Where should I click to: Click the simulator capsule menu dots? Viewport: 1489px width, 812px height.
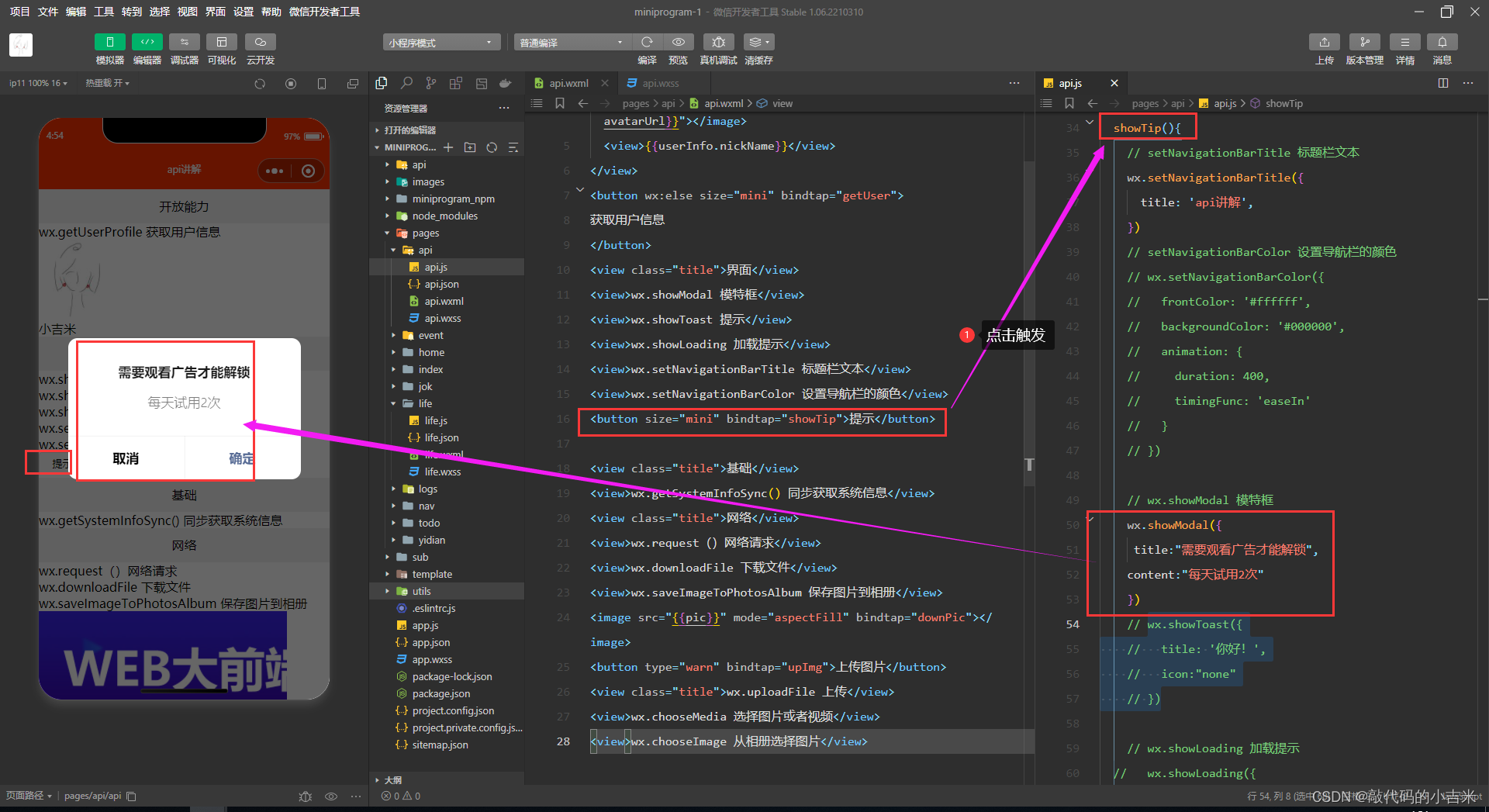275,171
